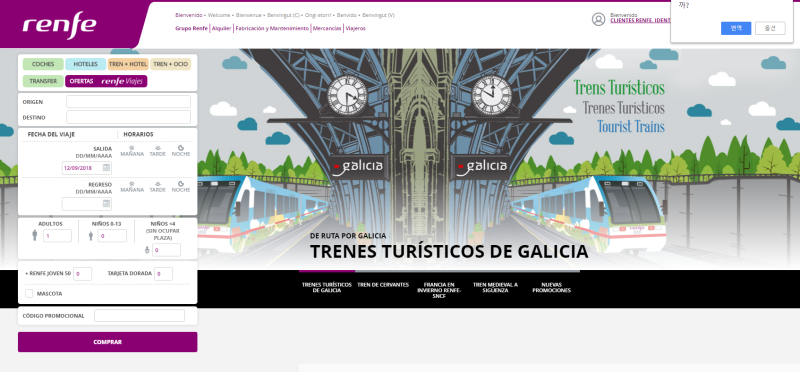Select Tarde icon for Regreso schedule
The width and height of the screenshot is (800, 372).
[x=158, y=184]
